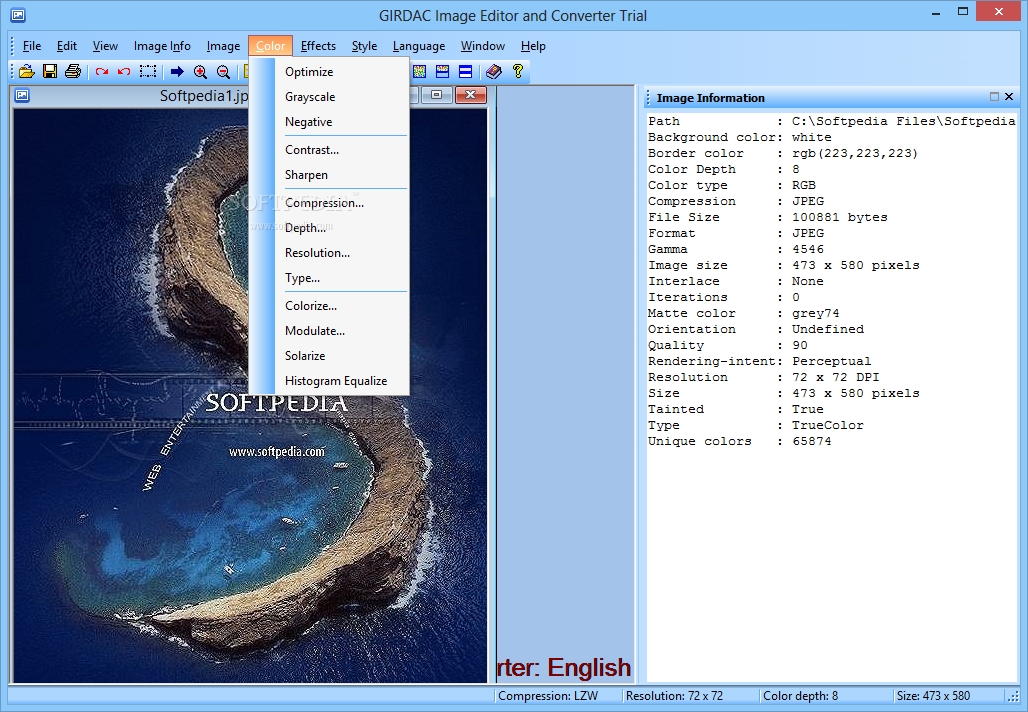
Task: Zoom out with the minus magnifier
Action: 224,71
